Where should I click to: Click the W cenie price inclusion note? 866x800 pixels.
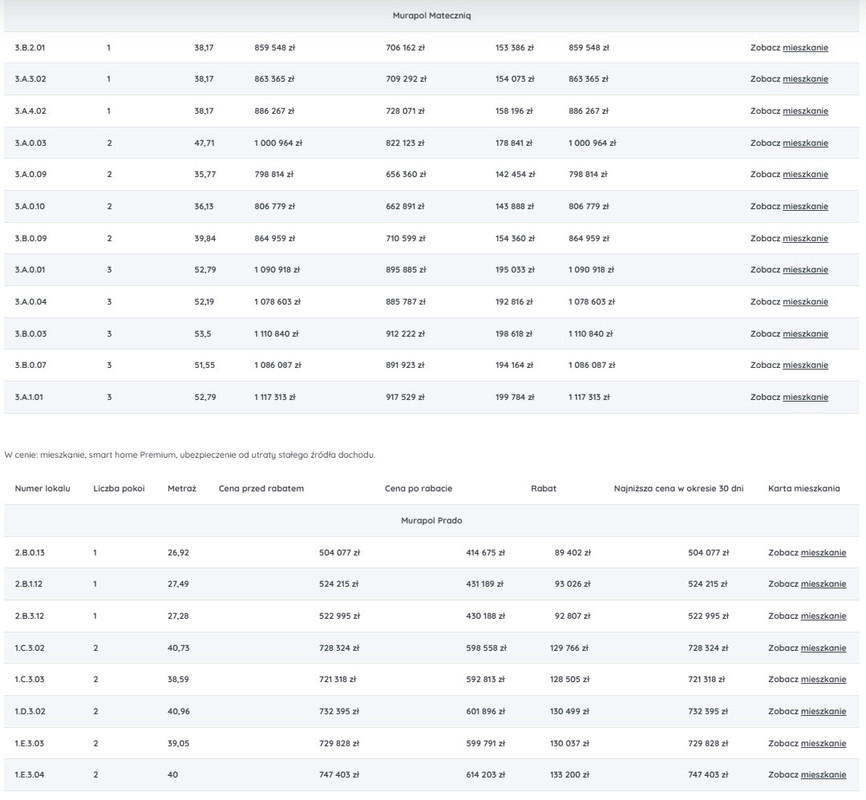click(189, 455)
